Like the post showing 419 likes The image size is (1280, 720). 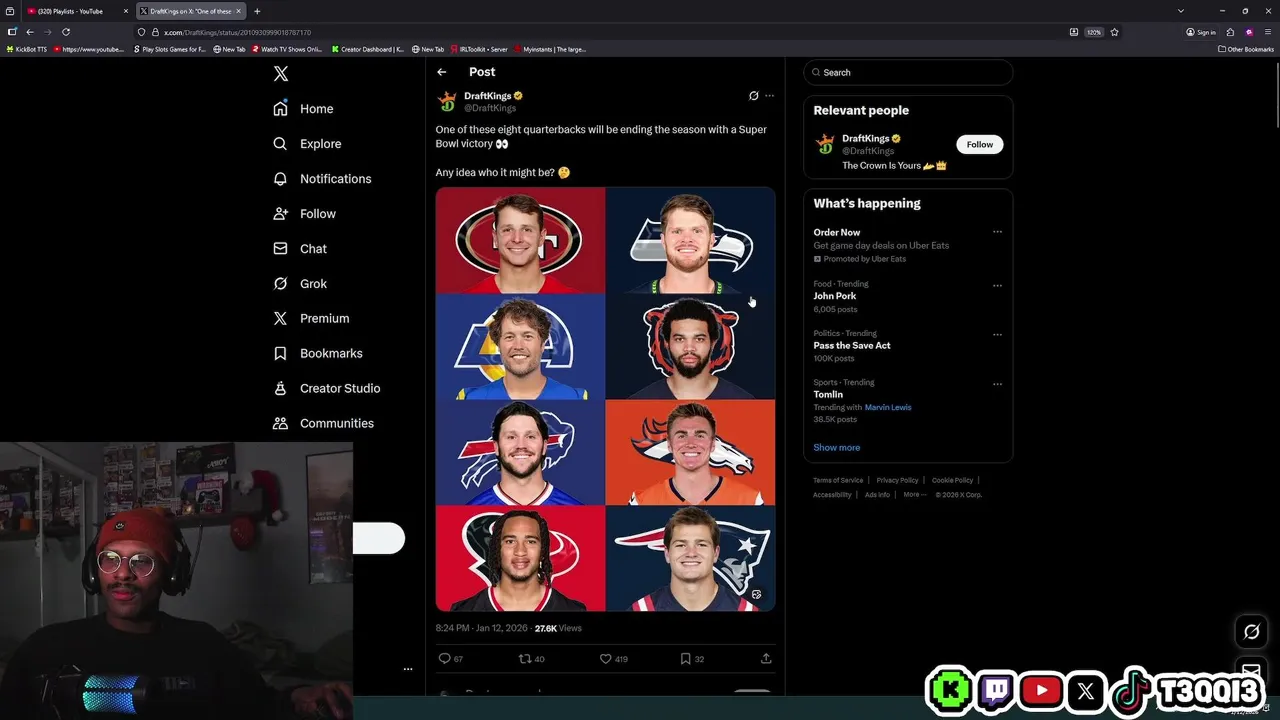(x=605, y=659)
